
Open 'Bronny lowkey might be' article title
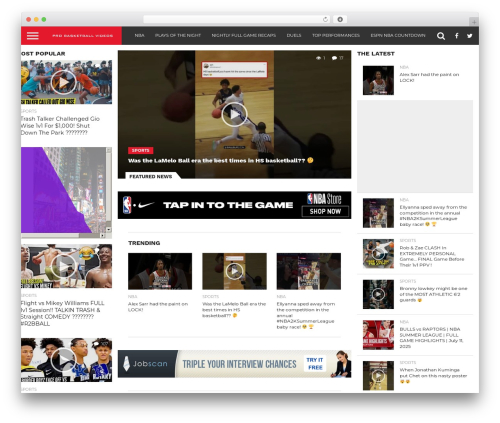pyautogui.click(x=433, y=294)
